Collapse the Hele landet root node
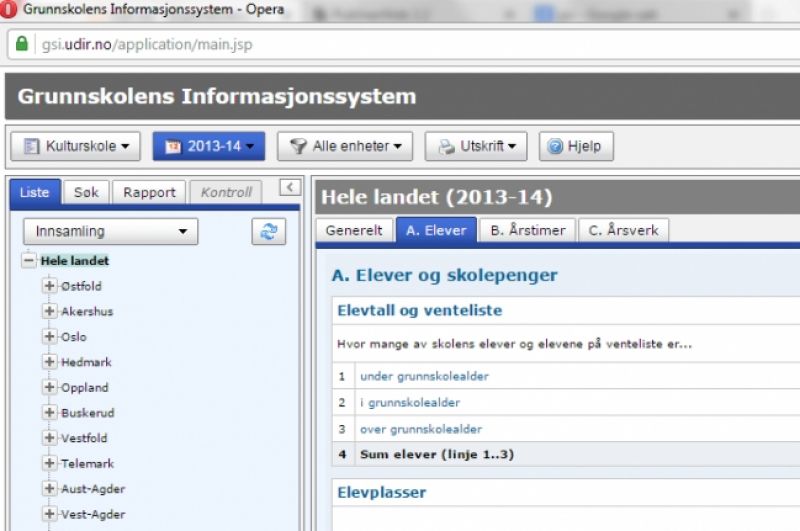800x531 pixels. click(28, 261)
